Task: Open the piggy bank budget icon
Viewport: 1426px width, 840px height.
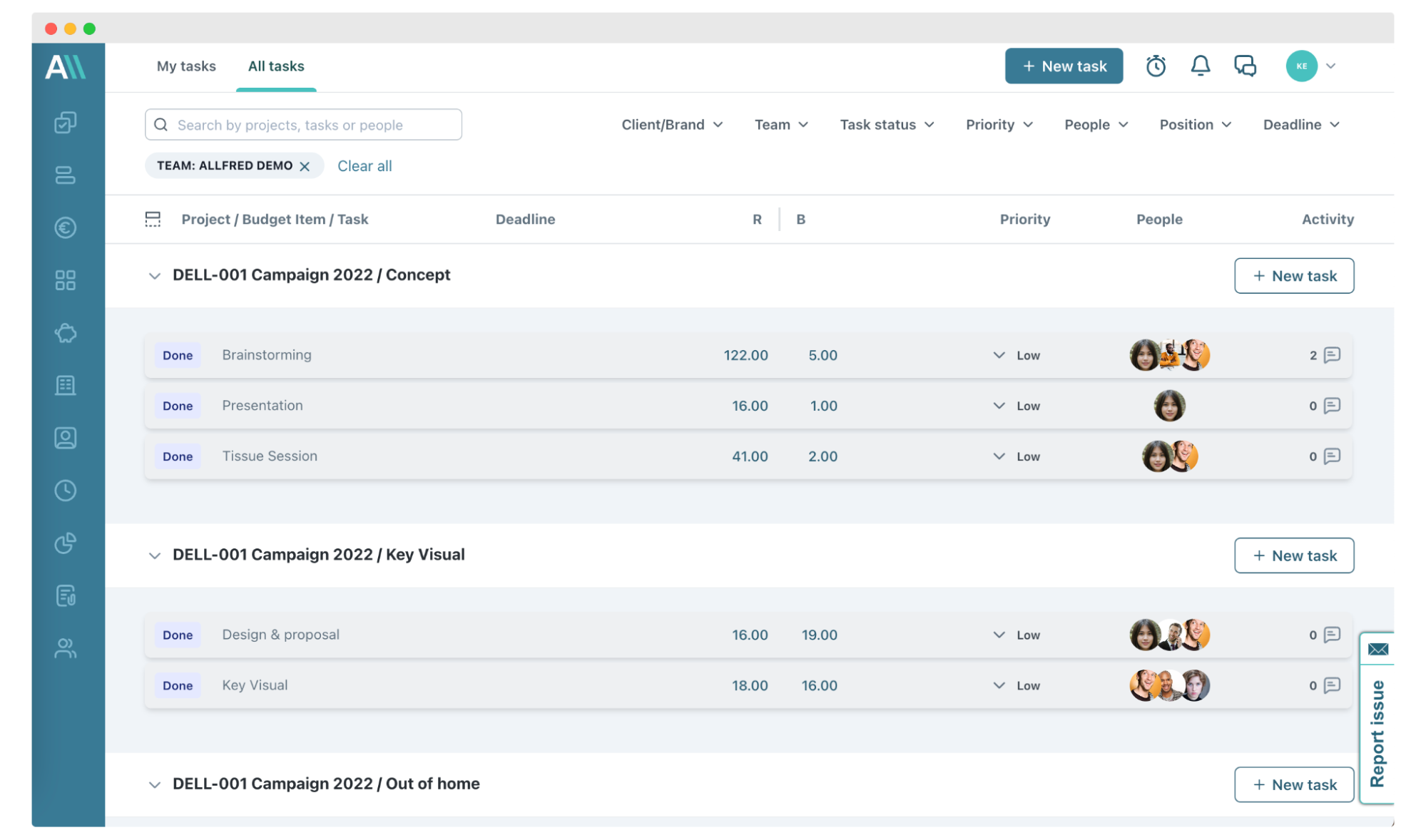Action: tap(66, 333)
